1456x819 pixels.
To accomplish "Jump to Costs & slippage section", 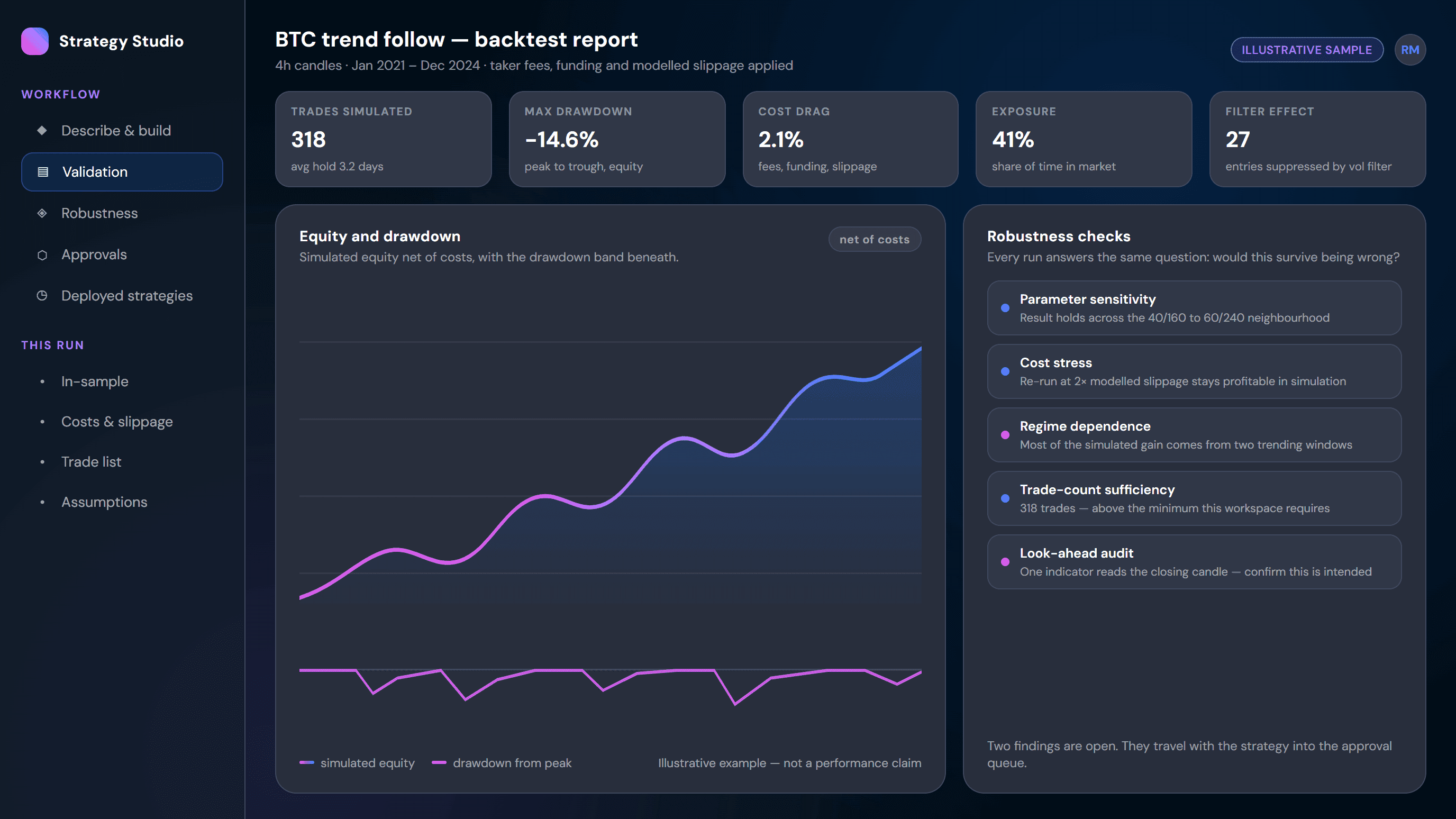I will [122, 422].
